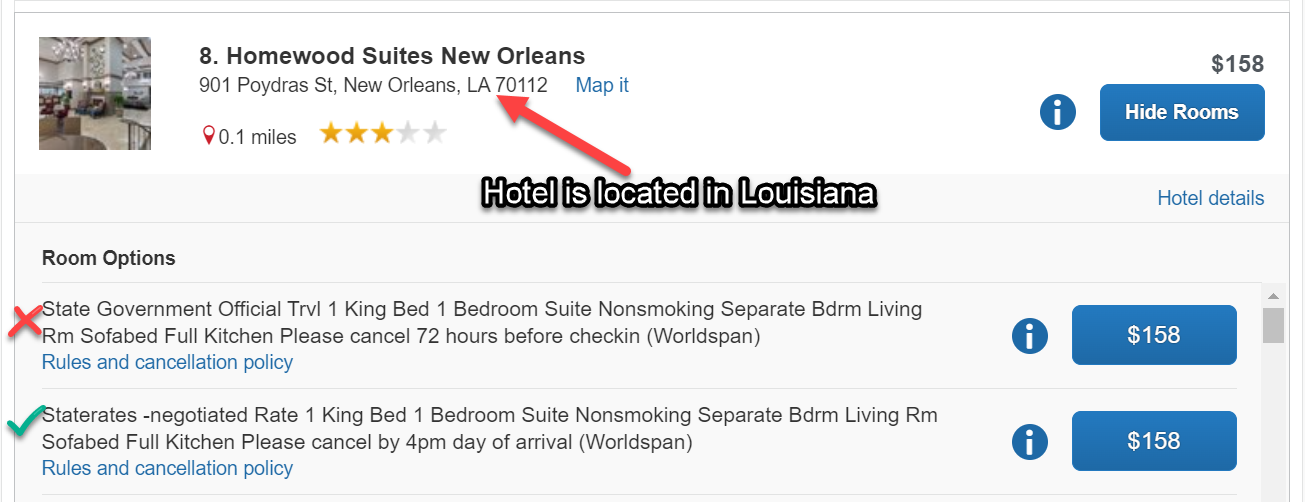
Task: Click the red annotation arrow
Action: pyautogui.click(x=565, y=131)
